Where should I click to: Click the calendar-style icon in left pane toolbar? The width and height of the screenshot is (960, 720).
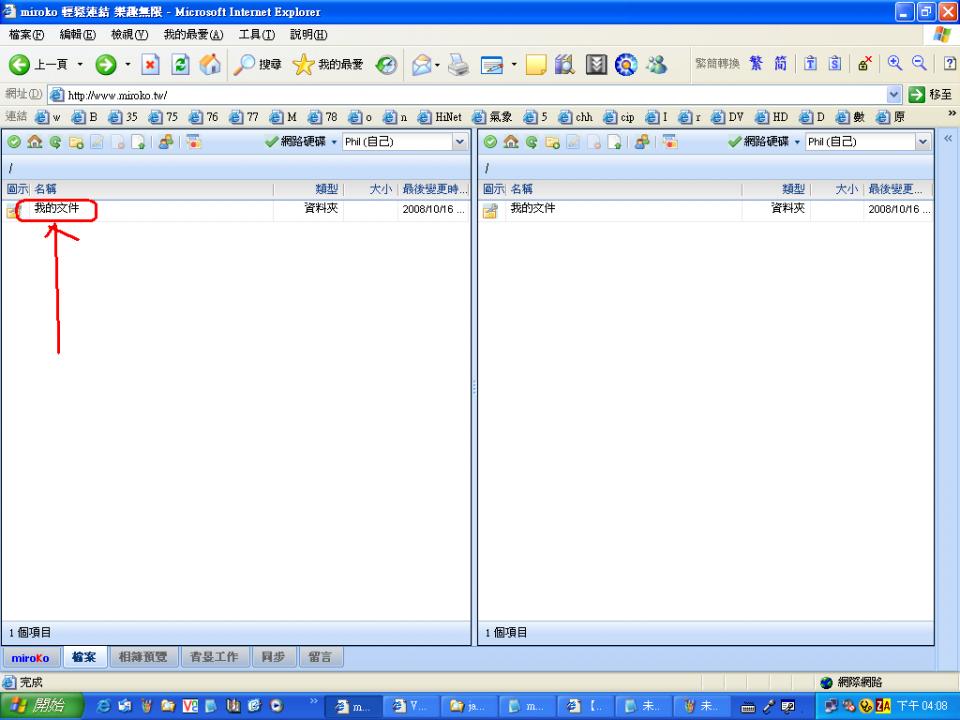point(194,142)
